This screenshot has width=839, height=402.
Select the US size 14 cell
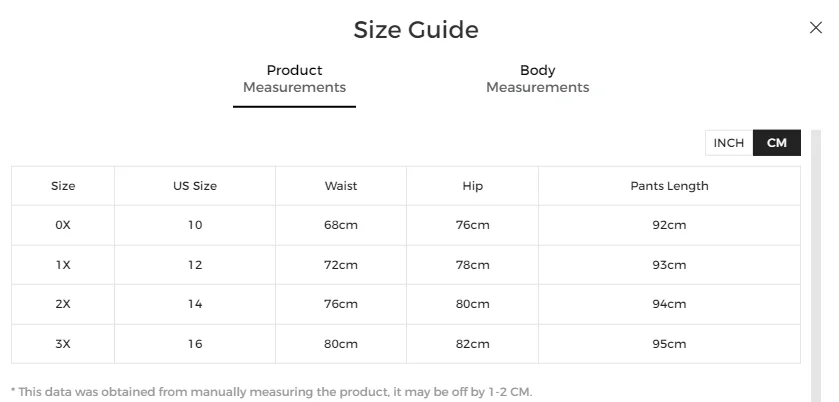[x=195, y=304]
